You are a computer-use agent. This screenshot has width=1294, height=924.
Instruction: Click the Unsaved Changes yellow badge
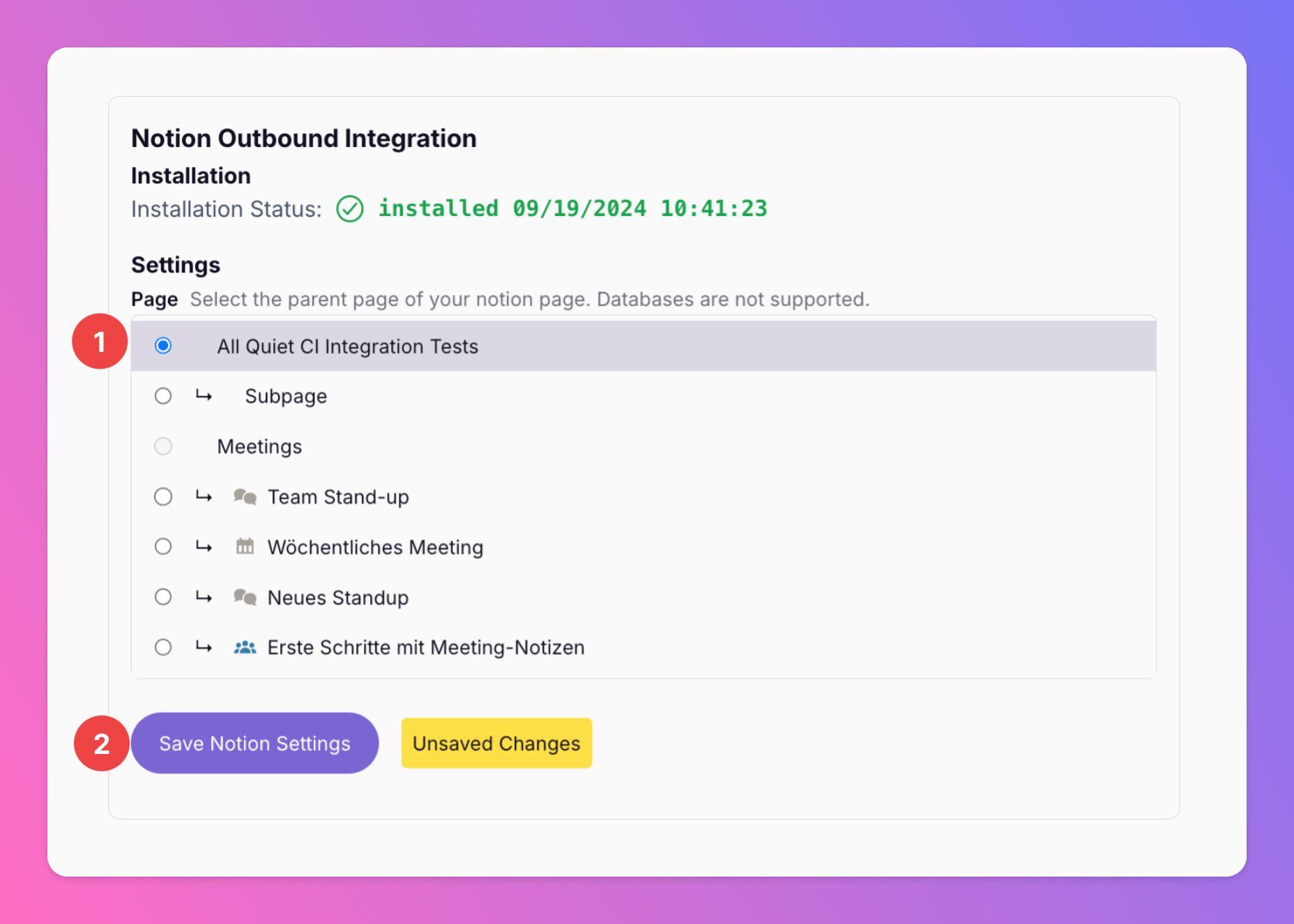click(496, 743)
